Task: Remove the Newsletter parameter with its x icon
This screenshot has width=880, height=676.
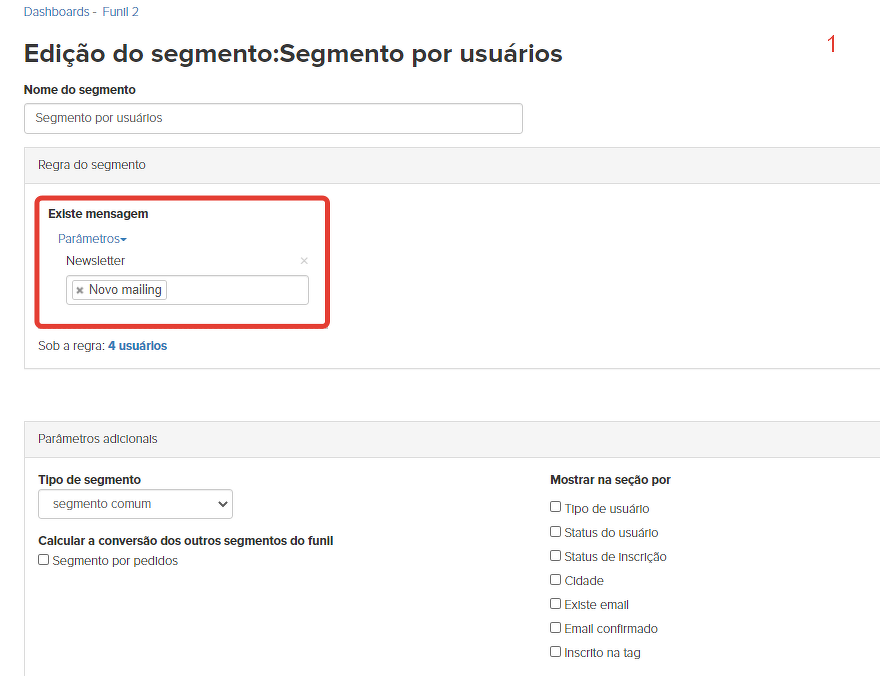Action: pyautogui.click(x=304, y=261)
